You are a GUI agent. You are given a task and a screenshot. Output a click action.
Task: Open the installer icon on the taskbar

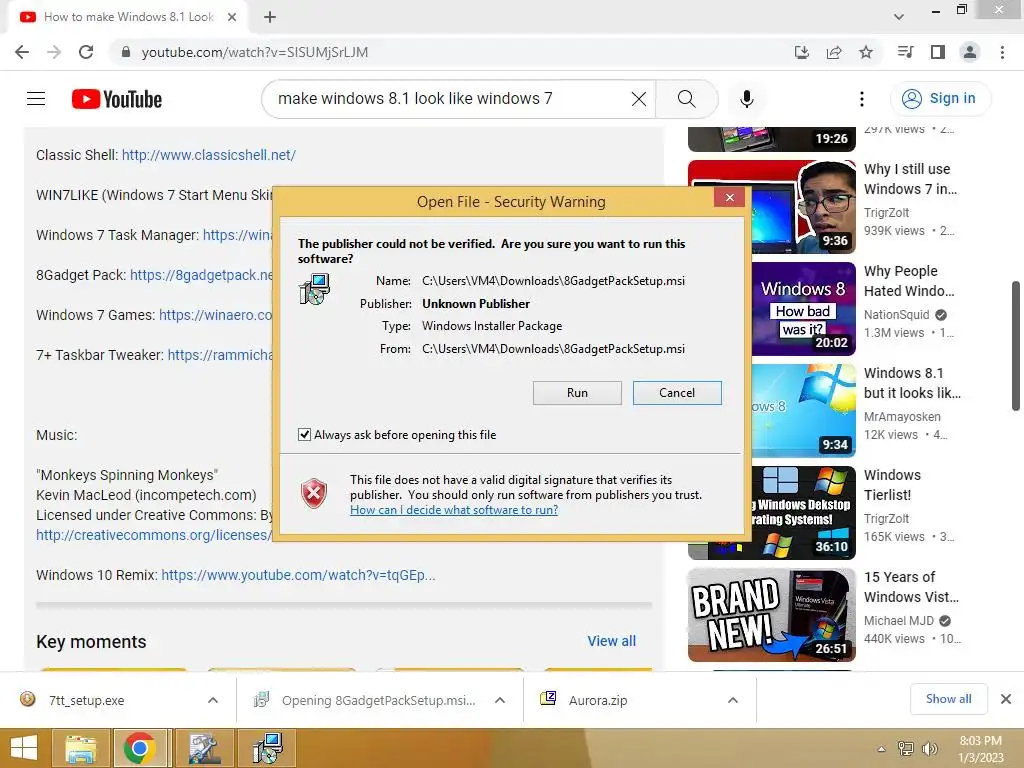point(268,748)
